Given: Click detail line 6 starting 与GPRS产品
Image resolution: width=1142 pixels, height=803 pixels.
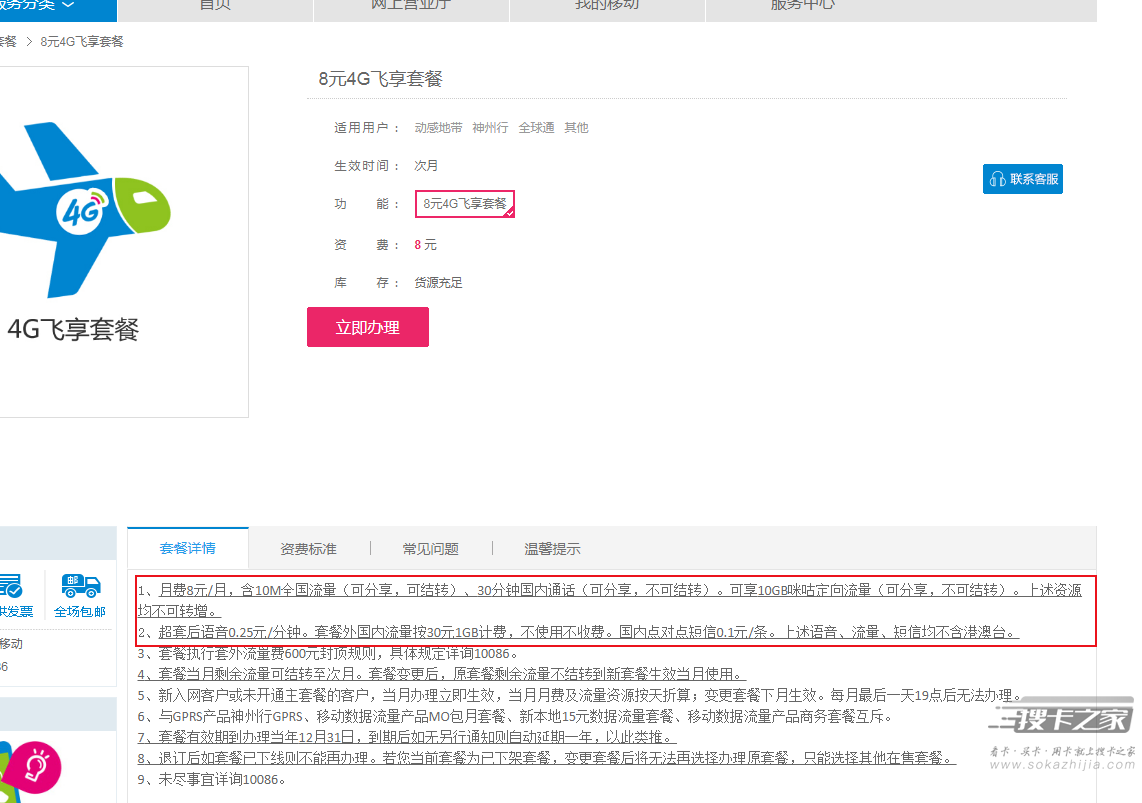Looking at the screenshot, I should coord(515,716).
